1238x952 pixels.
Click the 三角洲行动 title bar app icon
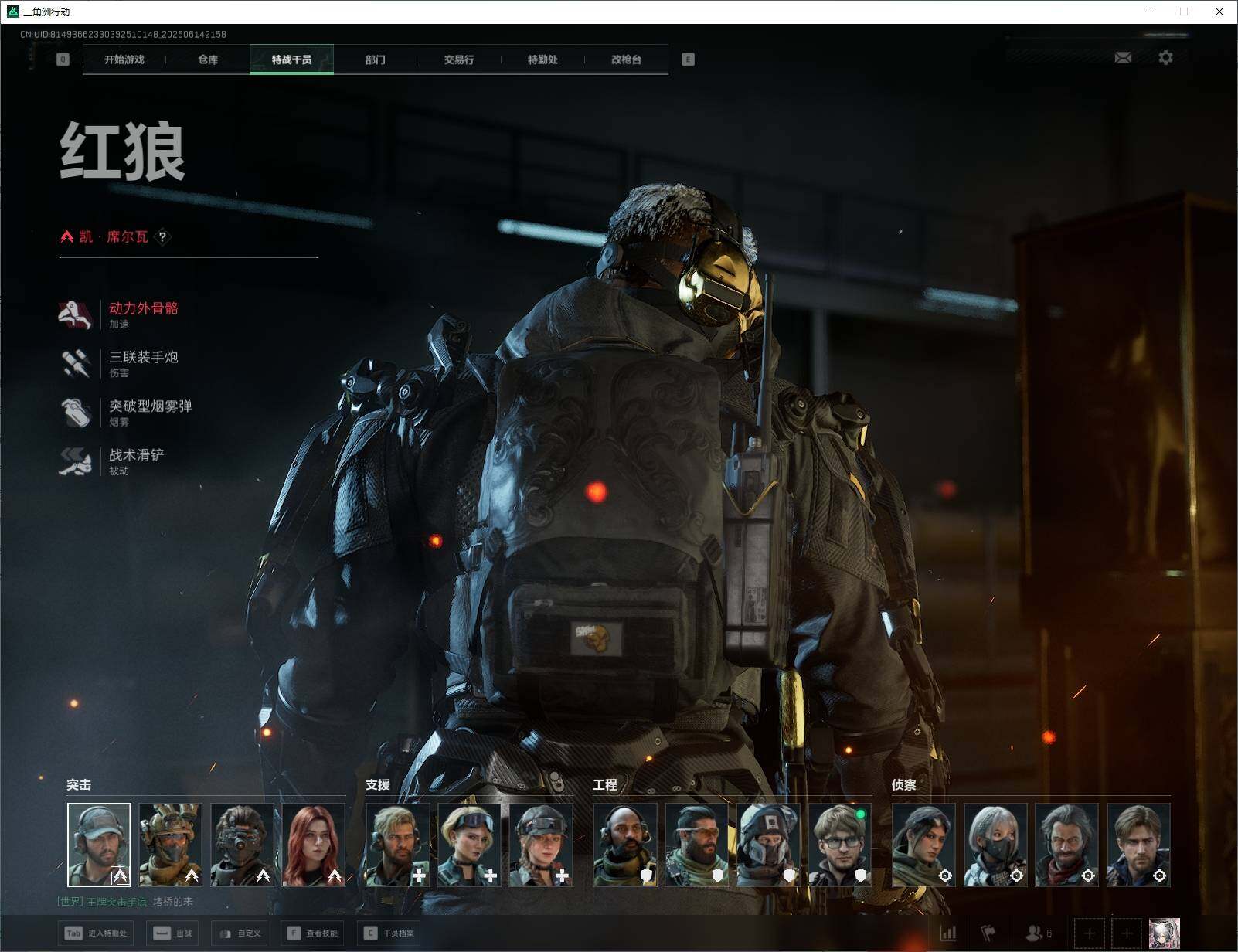click(12, 12)
